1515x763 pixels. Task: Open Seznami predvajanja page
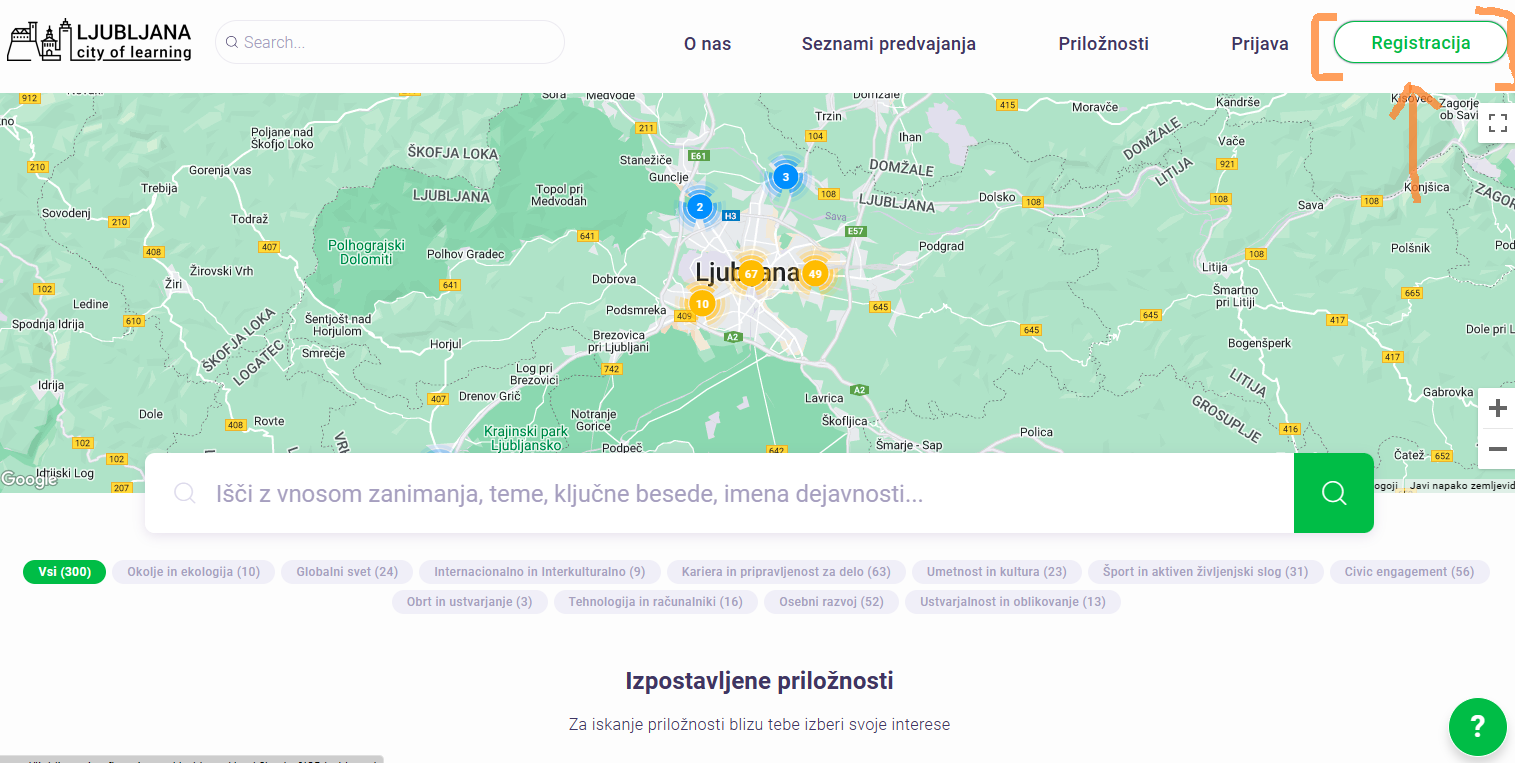click(x=888, y=43)
